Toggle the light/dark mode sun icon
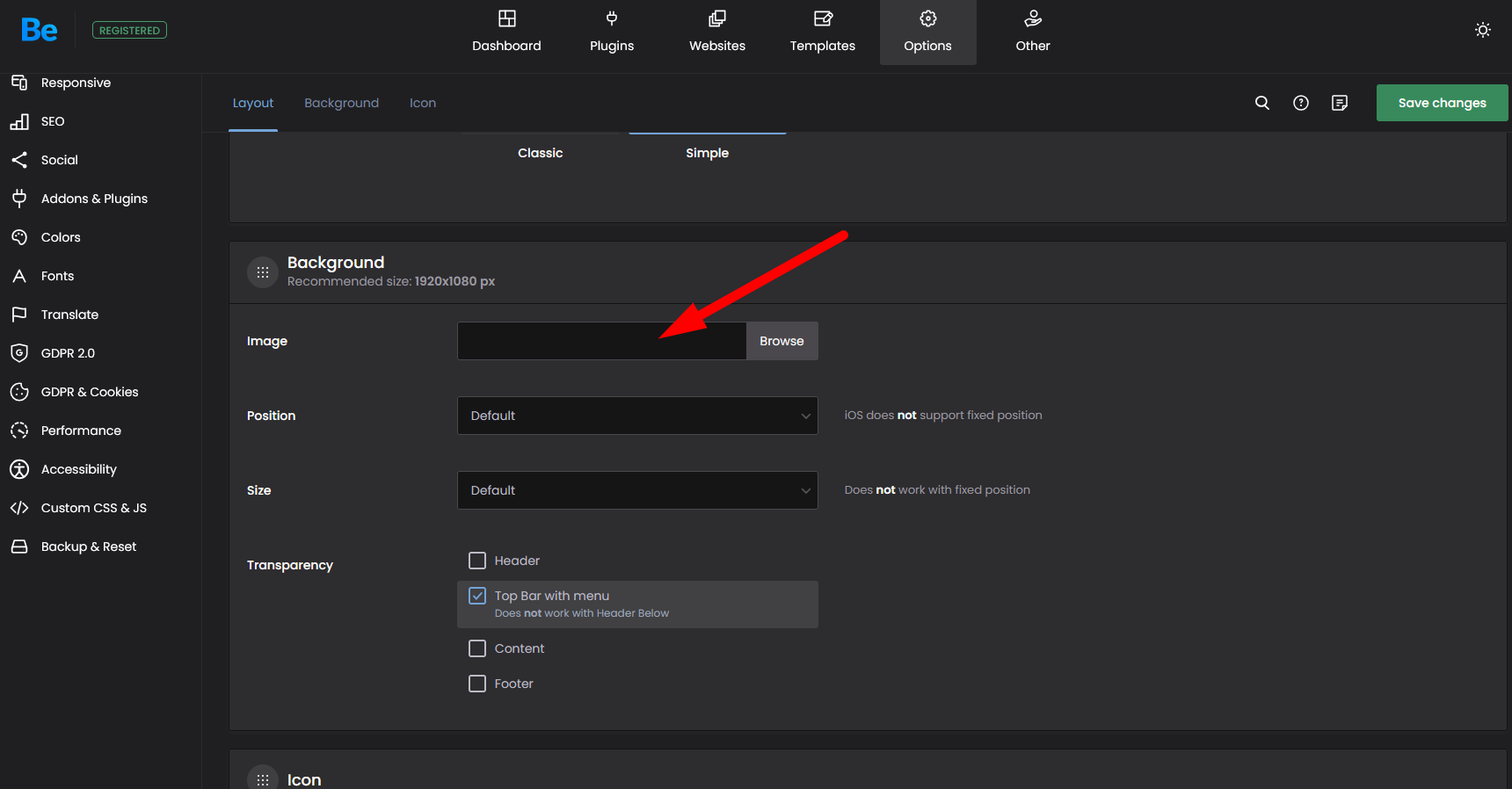 [1482, 30]
